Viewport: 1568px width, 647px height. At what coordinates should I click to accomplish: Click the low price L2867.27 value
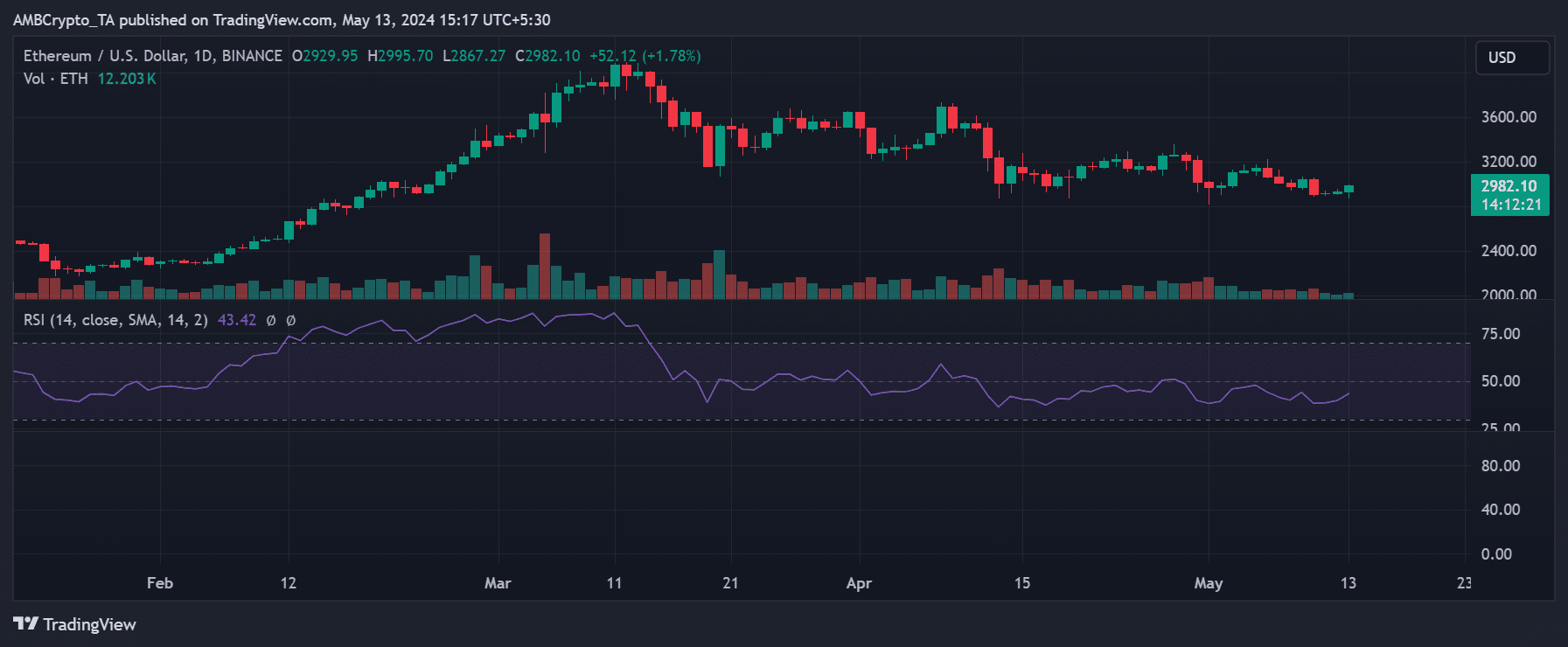pyautogui.click(x=474, y=56)
